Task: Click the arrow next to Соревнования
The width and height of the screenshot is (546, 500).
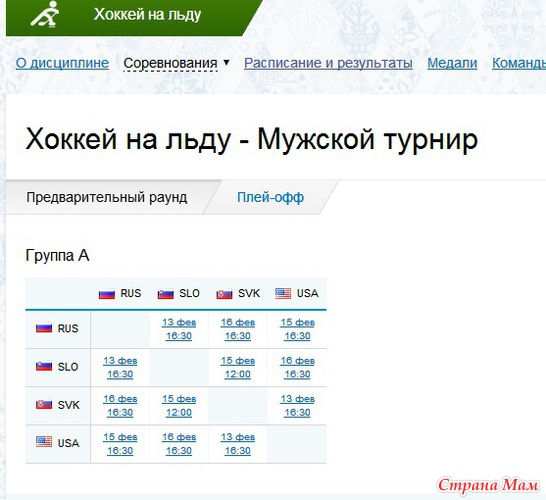Action: click(226, 62)
